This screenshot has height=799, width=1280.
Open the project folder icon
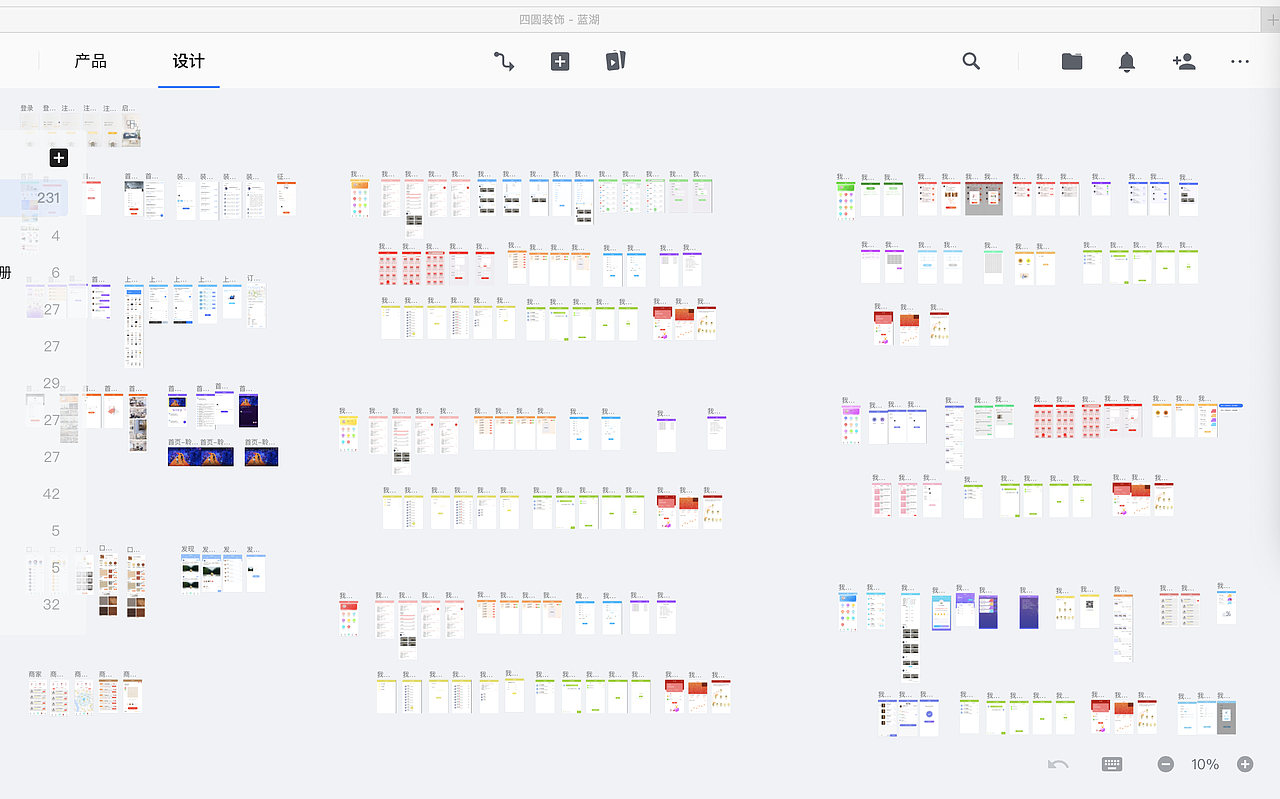pyautogui.click(x=1072, y=61)
